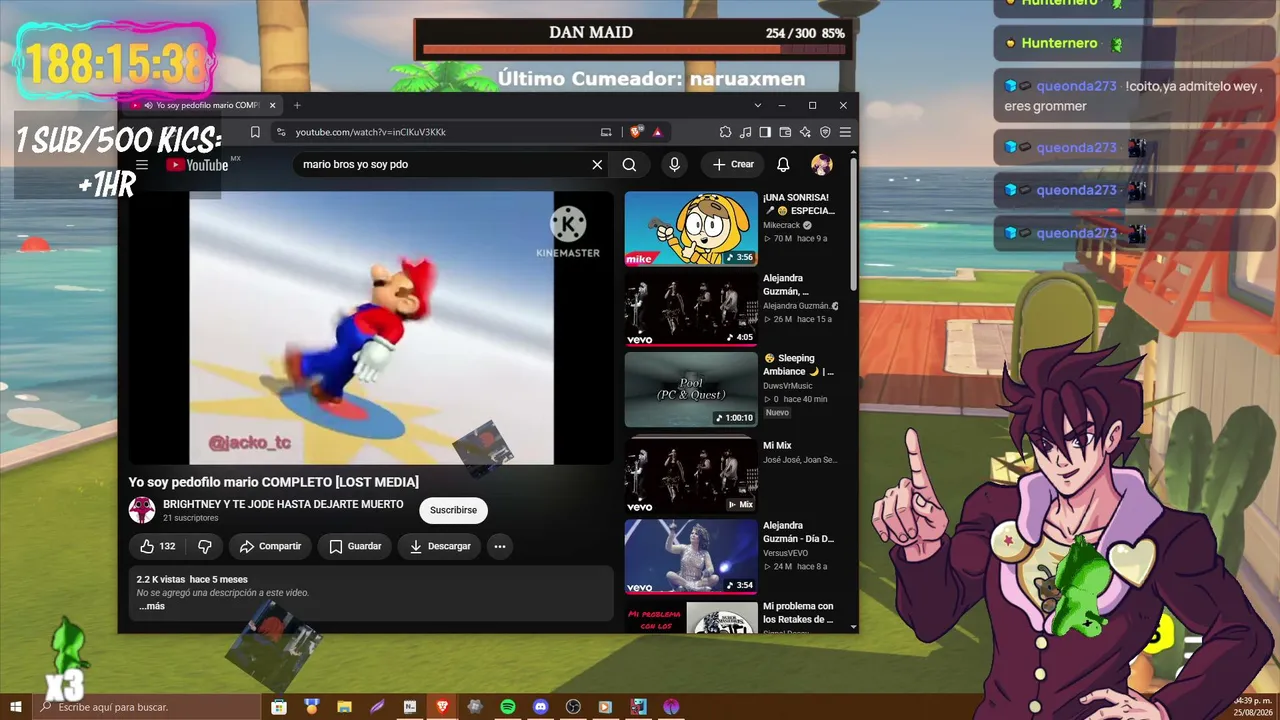The image size is (1280, 720).
Task: Expand the description with '...más'
Action: 151,606
